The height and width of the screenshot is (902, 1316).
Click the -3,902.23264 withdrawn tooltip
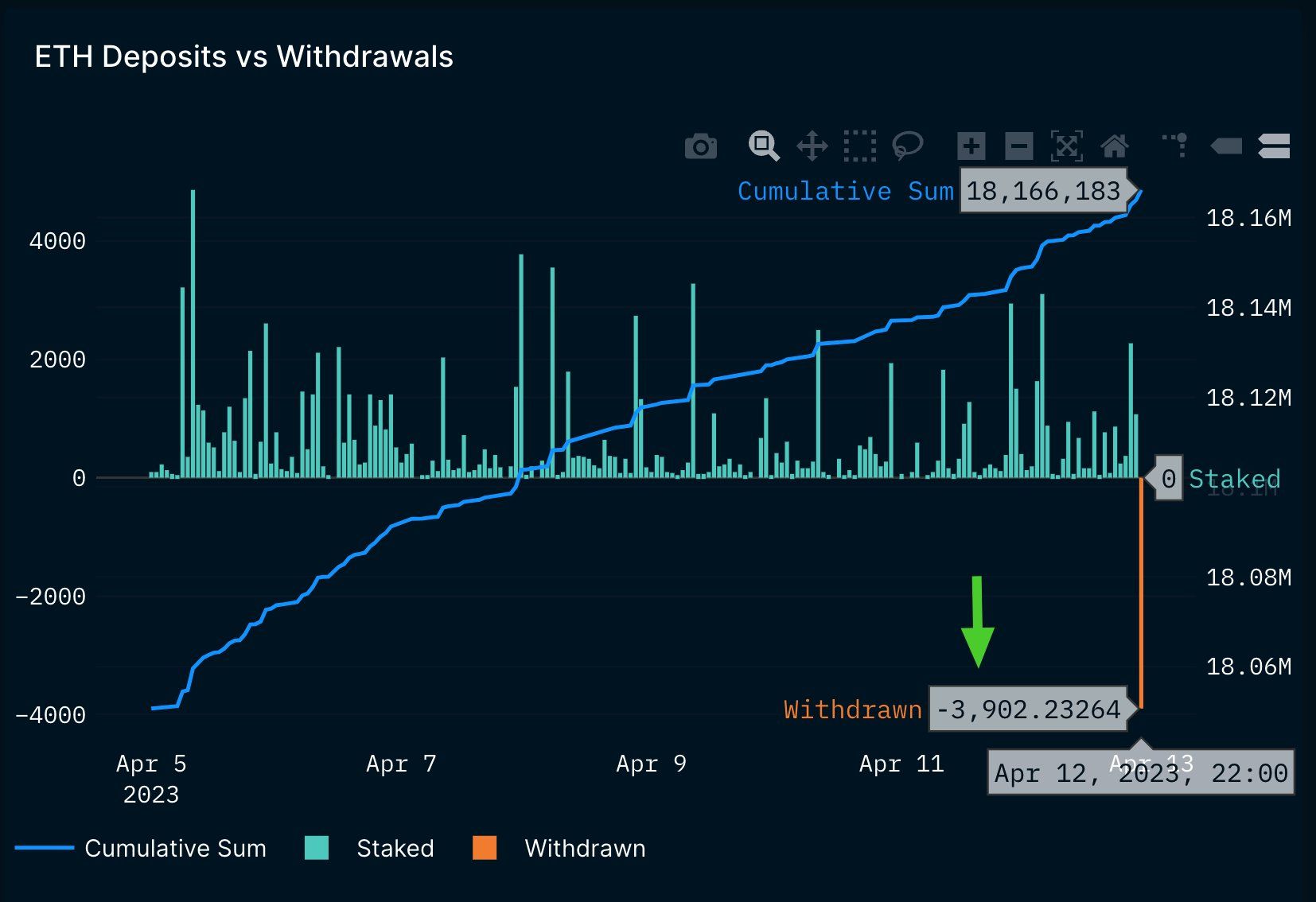click(x=1028, y=709)
